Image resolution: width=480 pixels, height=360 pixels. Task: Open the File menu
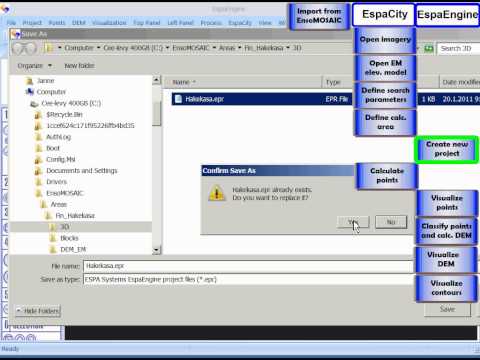(x=11, y=23)
